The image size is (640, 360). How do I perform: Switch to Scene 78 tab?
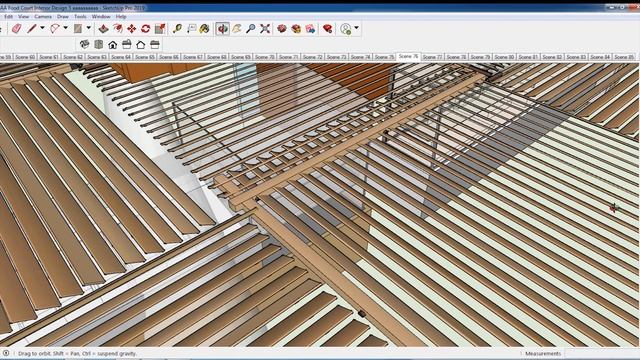(x=456, y=57)
